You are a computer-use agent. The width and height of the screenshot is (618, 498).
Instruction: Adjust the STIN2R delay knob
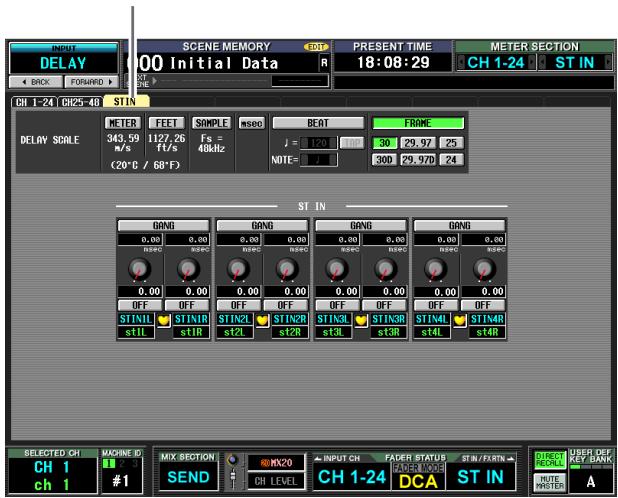287,269
